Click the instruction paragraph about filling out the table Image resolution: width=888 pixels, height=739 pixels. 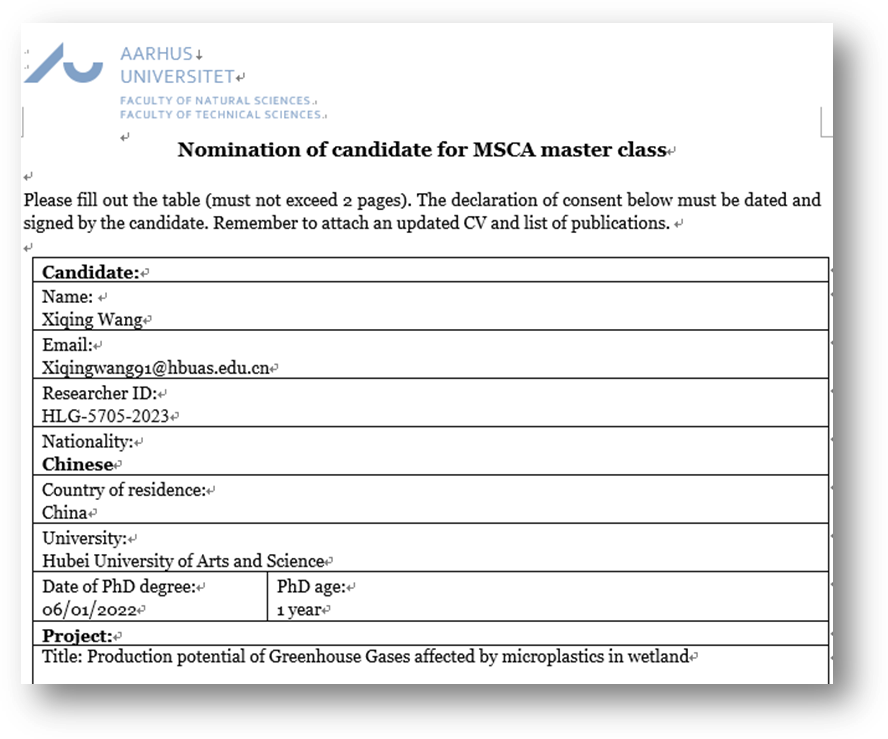click(x=421, y=211)
